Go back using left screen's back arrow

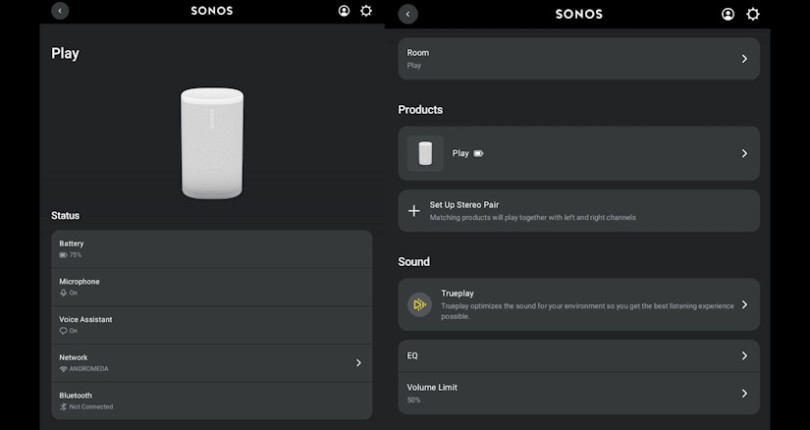[60, 10]
